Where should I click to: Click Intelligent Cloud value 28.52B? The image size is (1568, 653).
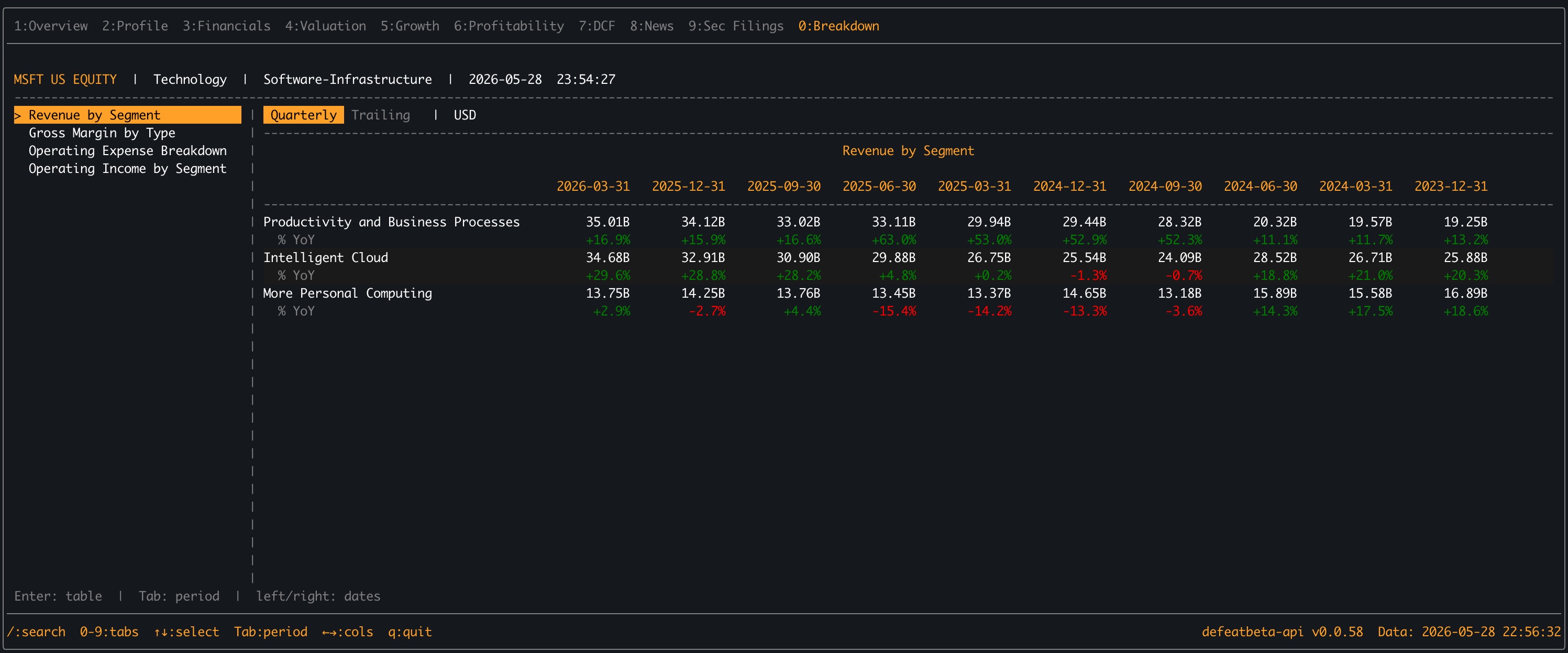[x=1275, y=258]
